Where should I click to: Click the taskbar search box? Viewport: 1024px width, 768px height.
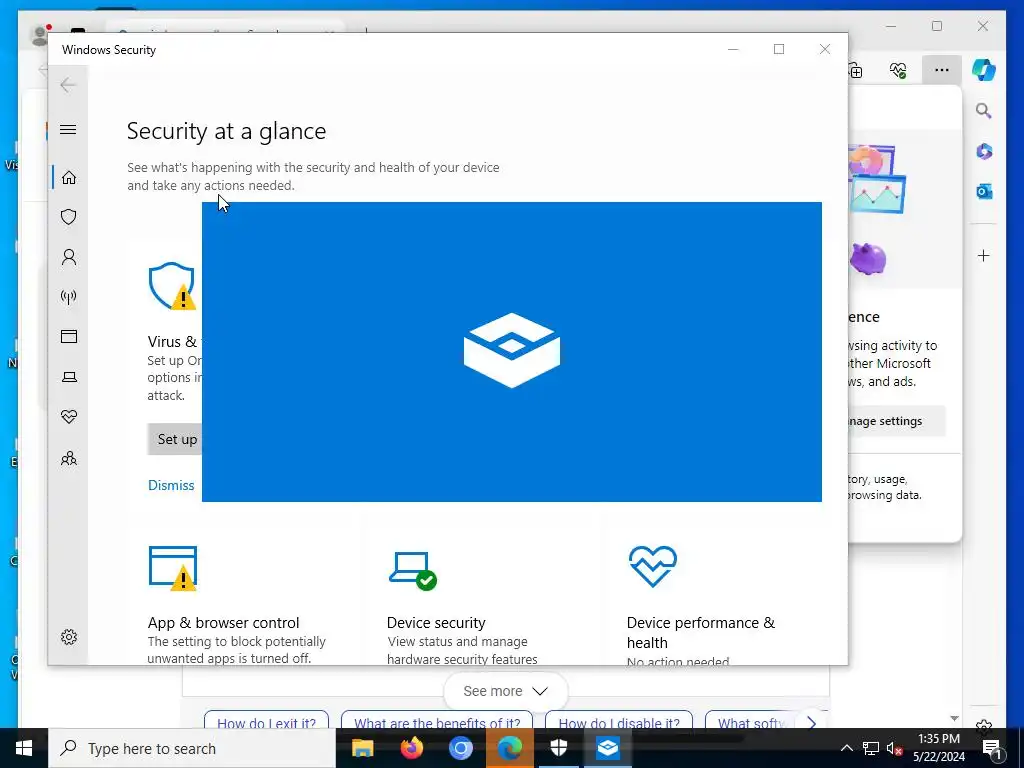(191, 748)
